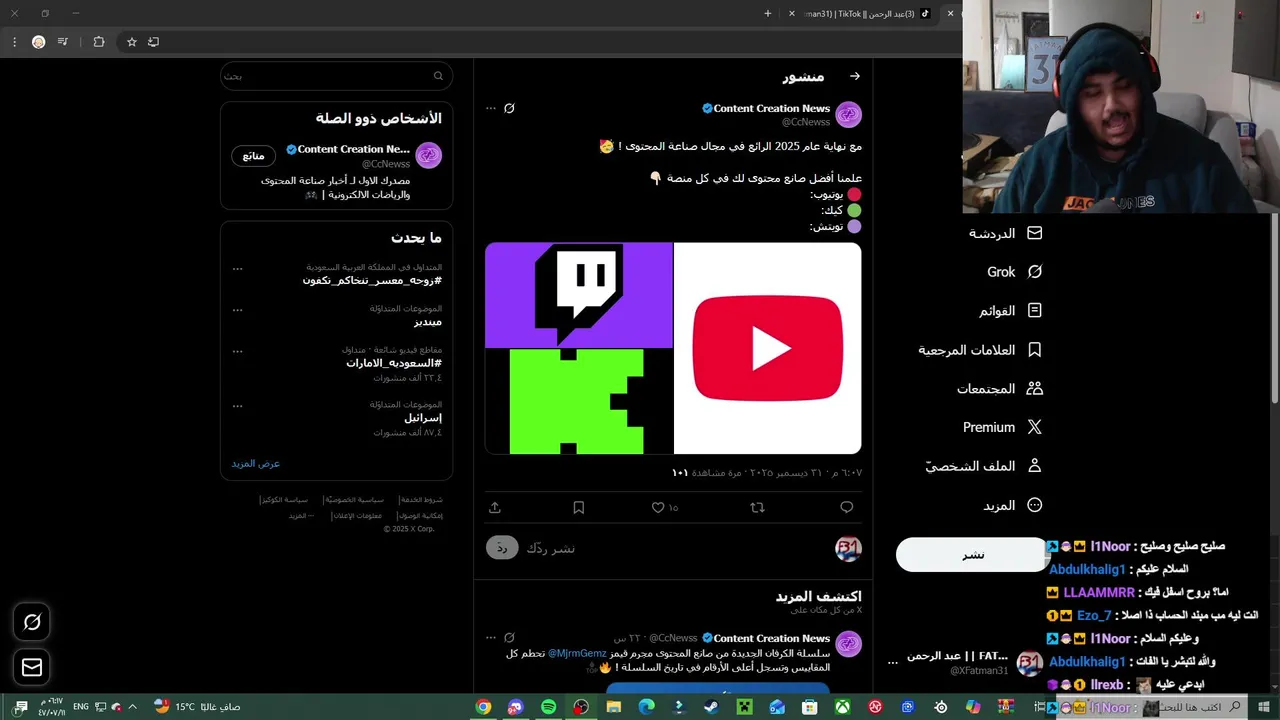Open the Chrome three-dot menu
The image size is (1280, 720).
pos(14,42)
